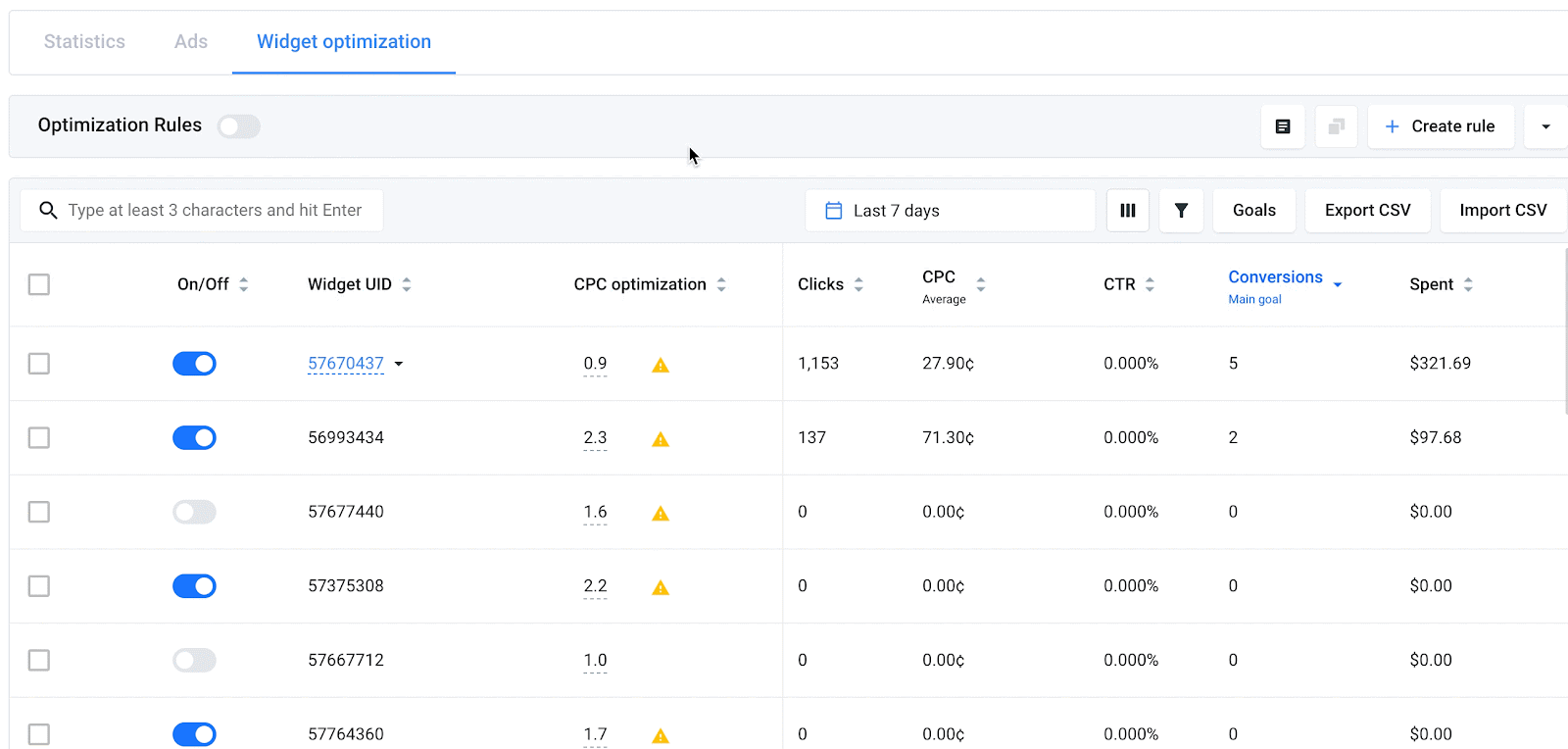Image resolution: width=1568 pixels, height=749 pixels.
Task: Open the columns settings icon
Action: click(x=1127, y=211)
